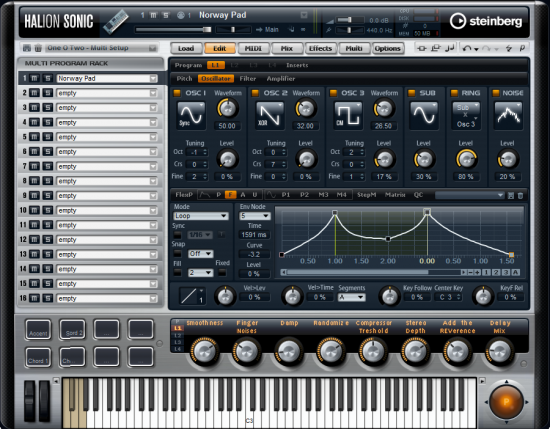550x429 pixels.
Task: Click the delete multi-program trash icon
Action: pos(38,48)
